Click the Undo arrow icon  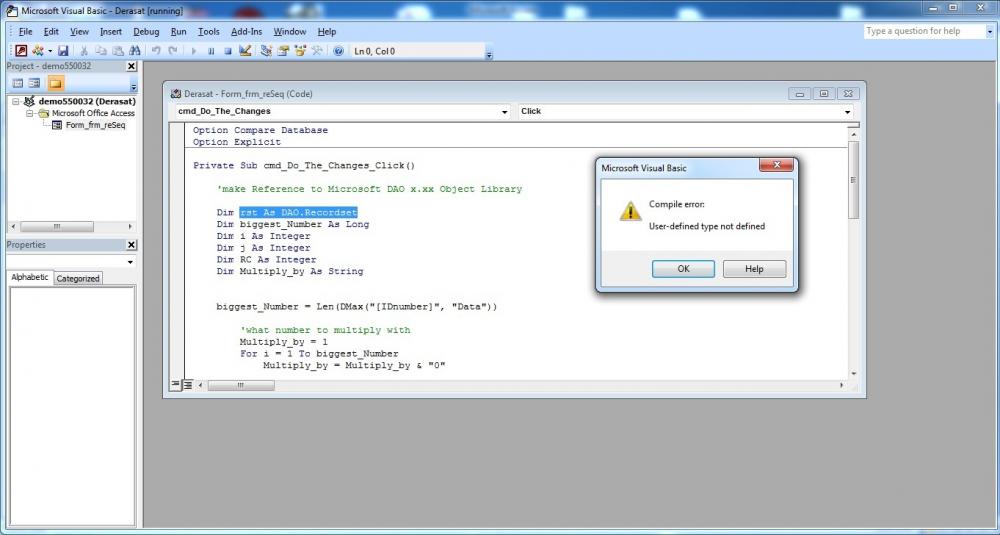pyautogui.click(x=156, y=51)
